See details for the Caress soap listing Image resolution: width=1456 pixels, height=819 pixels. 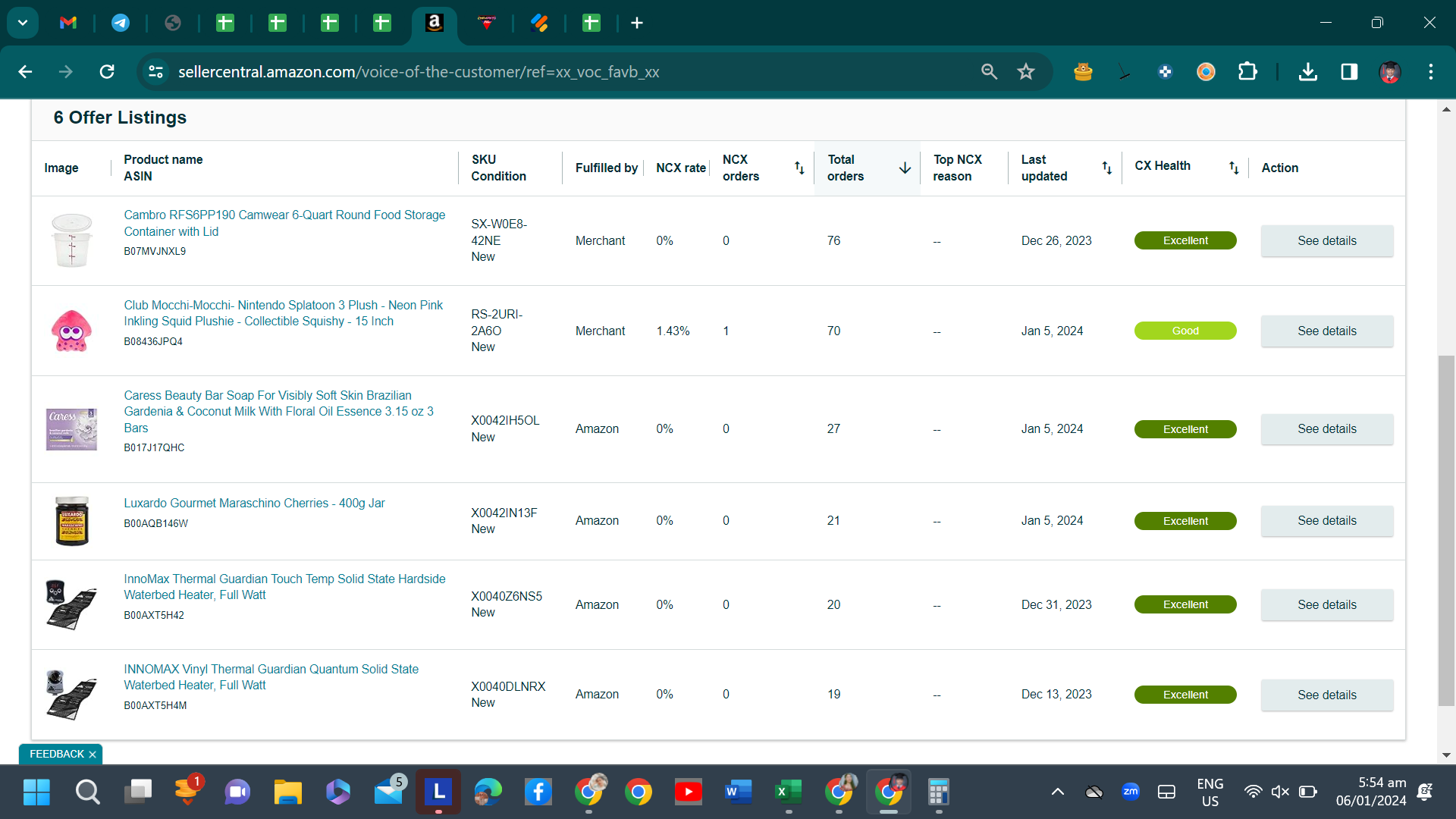(1327, 428)
